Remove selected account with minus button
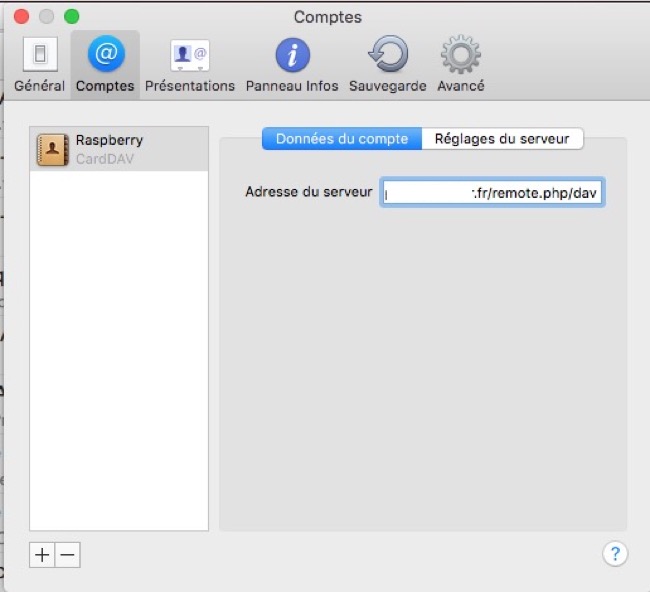 click(x=67, y=556)
